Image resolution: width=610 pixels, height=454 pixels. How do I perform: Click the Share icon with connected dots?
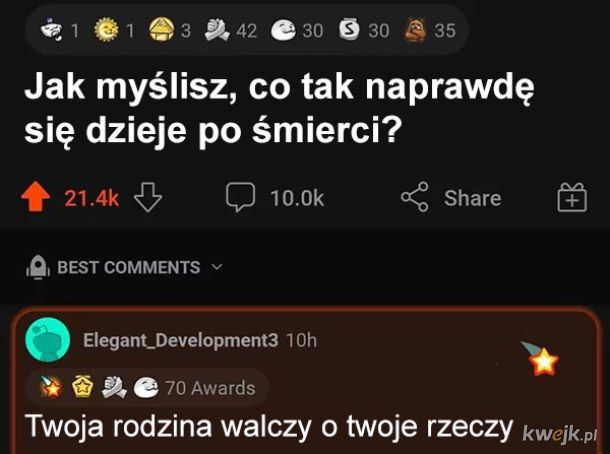[415, 197]
